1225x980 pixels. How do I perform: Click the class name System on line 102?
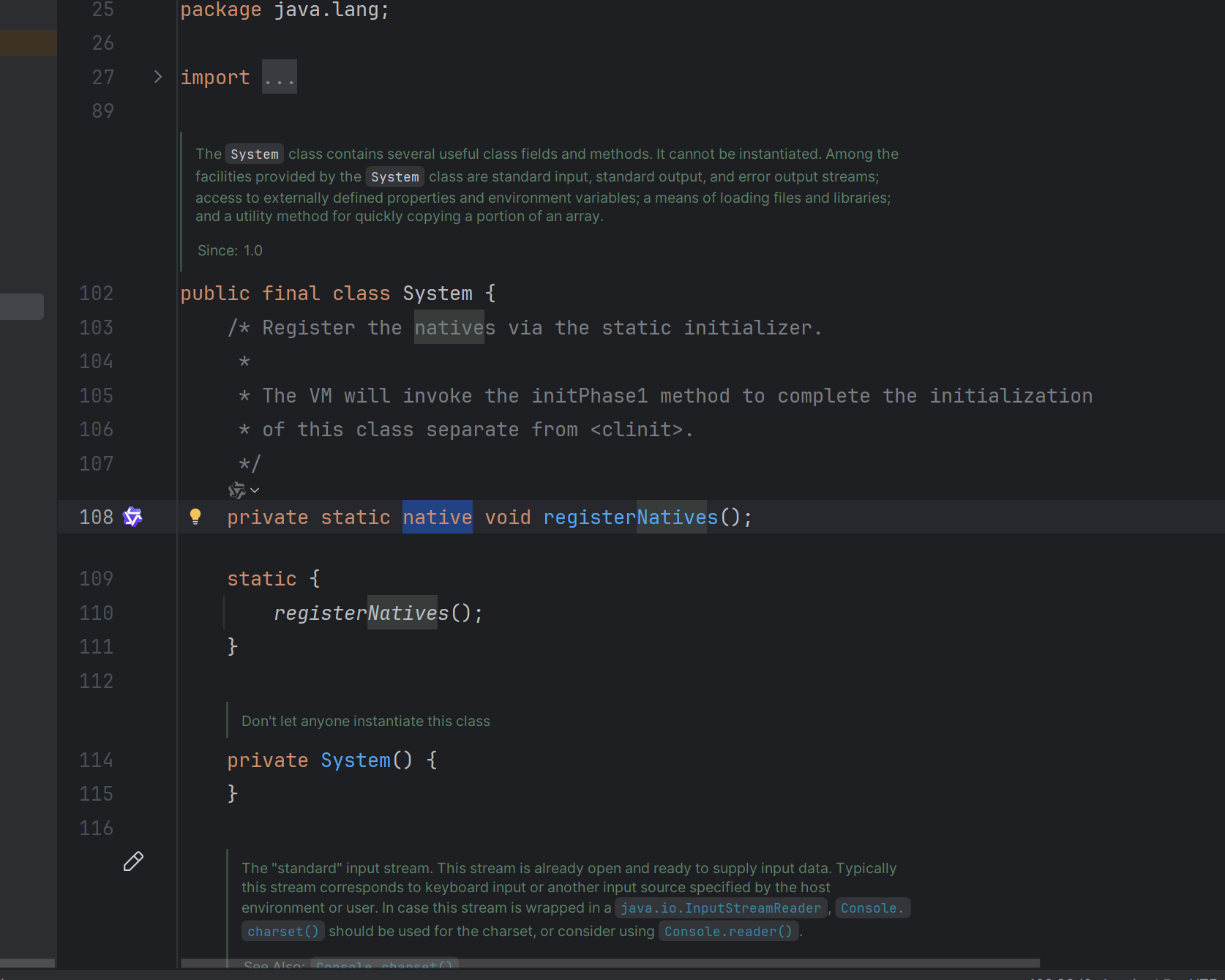[x=438, y=293]
